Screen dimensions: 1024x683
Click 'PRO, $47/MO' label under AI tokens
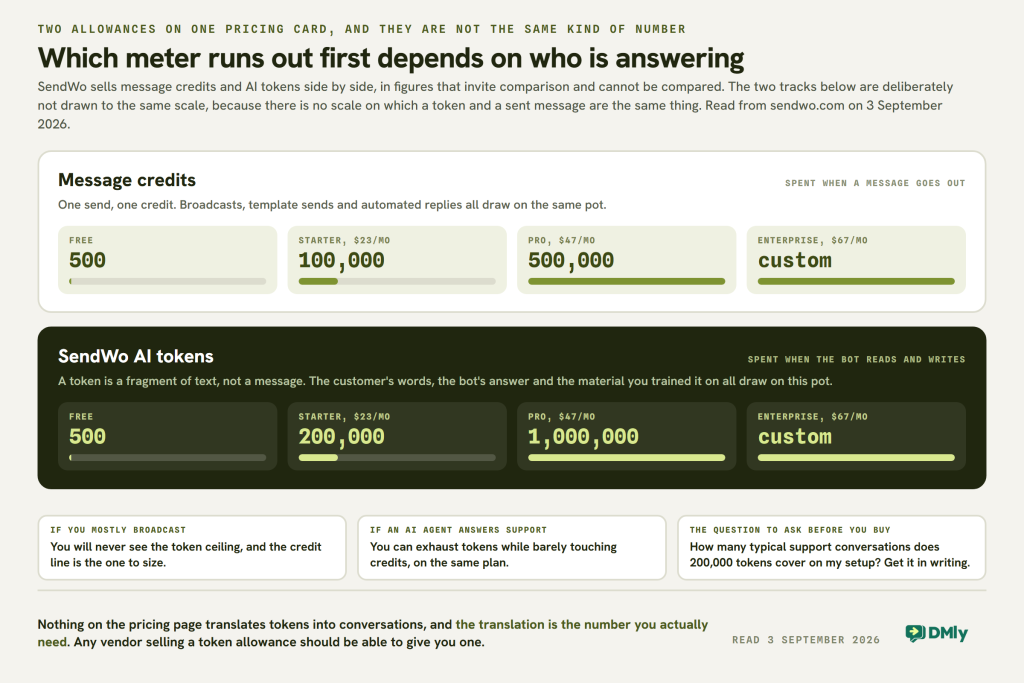click(562, 417)
